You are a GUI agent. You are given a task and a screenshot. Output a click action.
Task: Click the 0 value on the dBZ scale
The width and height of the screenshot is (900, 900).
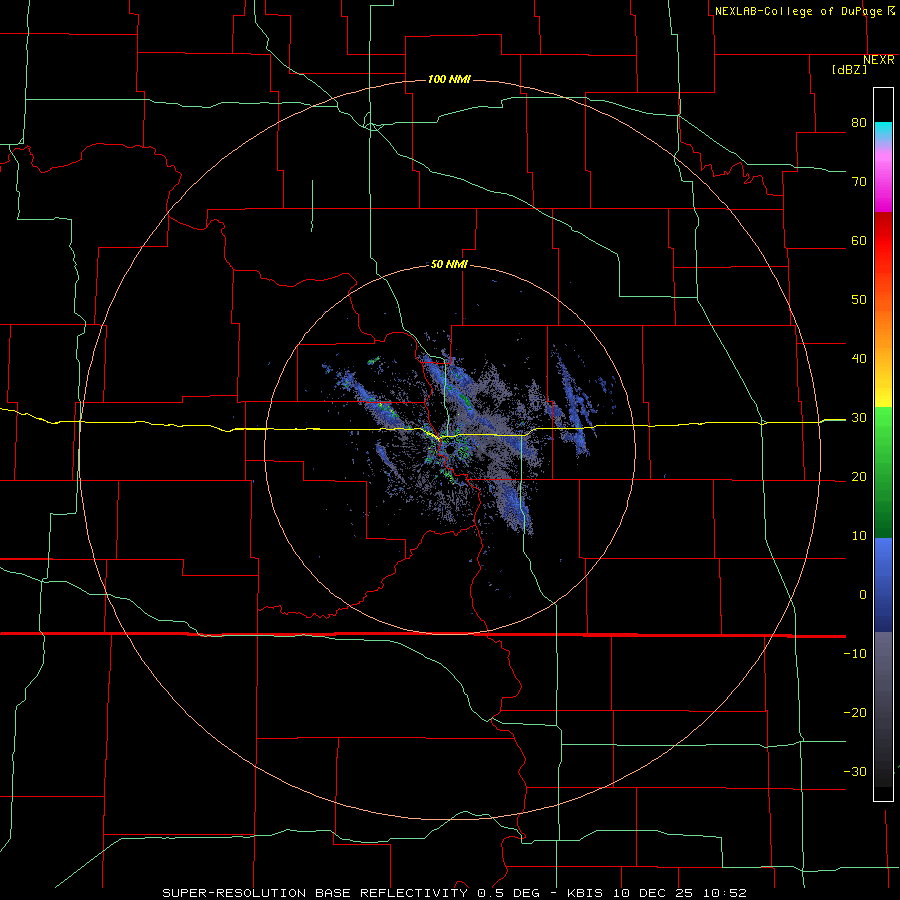[x=863, y=595]
